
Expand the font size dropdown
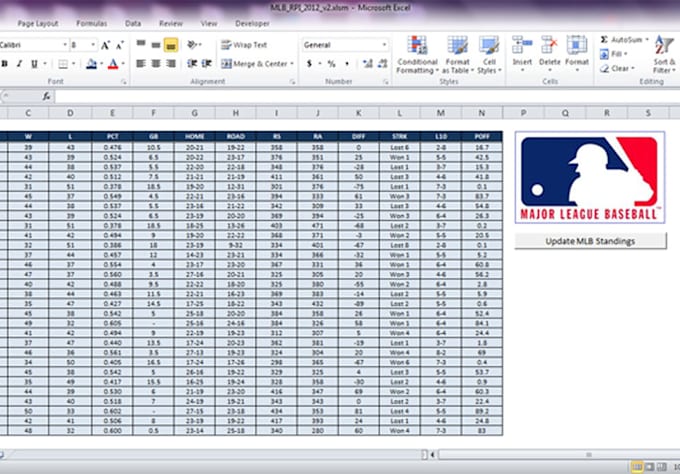pos(93,45)
